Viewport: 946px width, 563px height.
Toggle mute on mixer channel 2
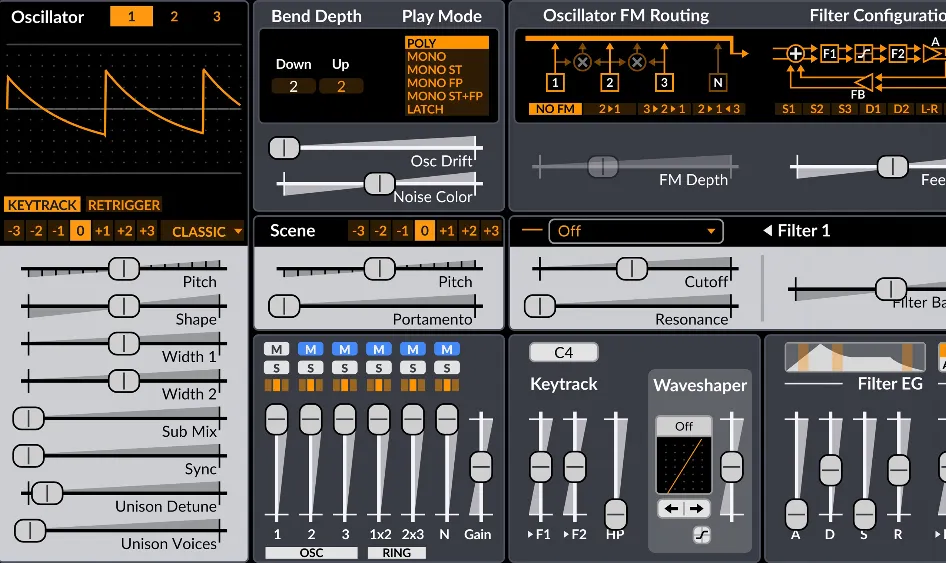tap(311, 349)
